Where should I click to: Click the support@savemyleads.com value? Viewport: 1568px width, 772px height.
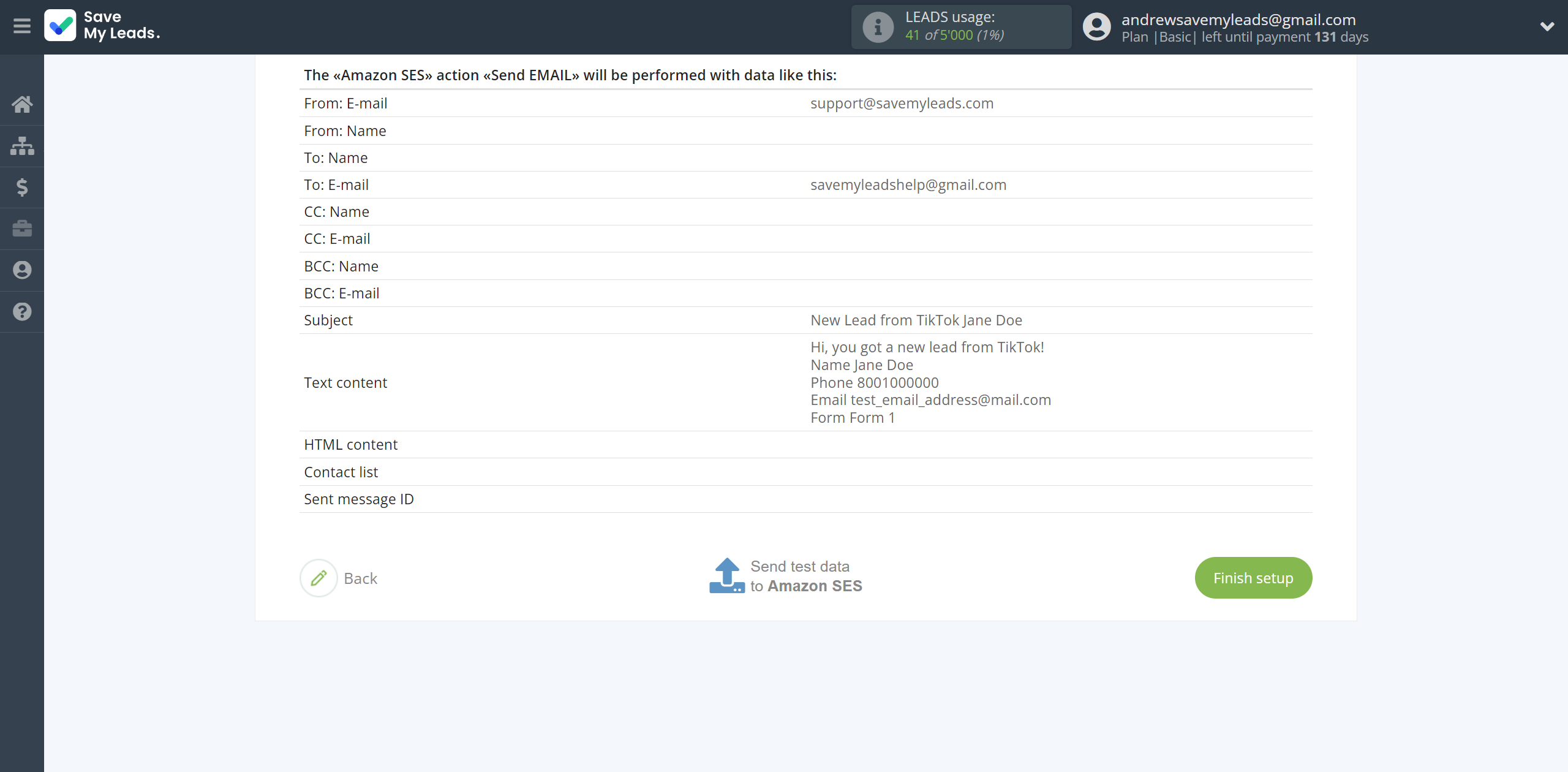902,104
